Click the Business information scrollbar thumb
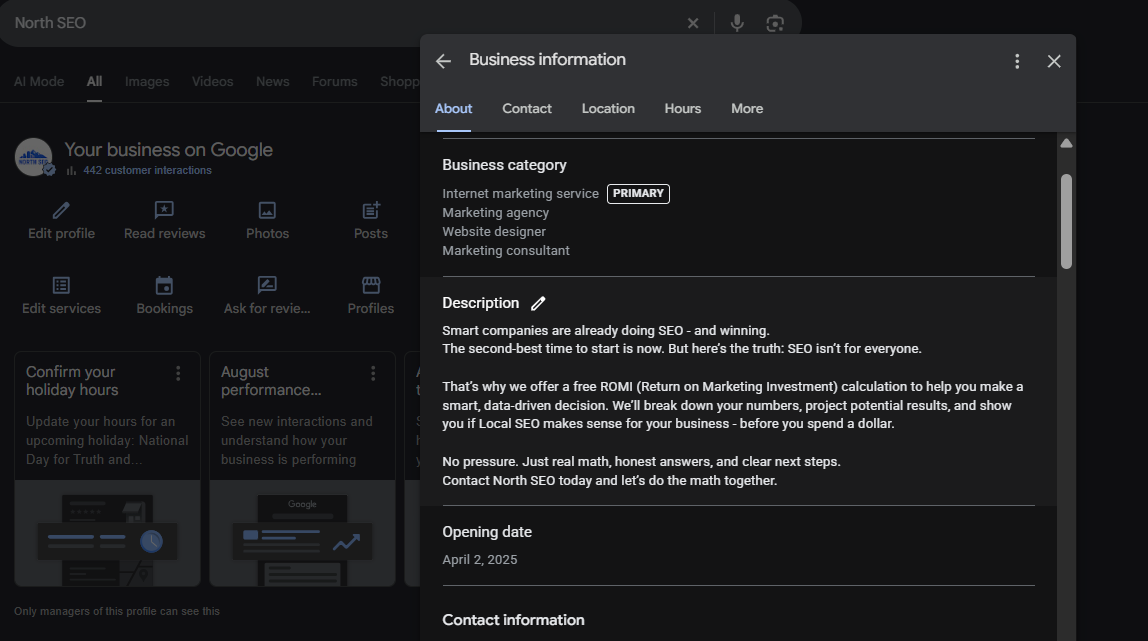1148x641 pixels. [1066, 221]
